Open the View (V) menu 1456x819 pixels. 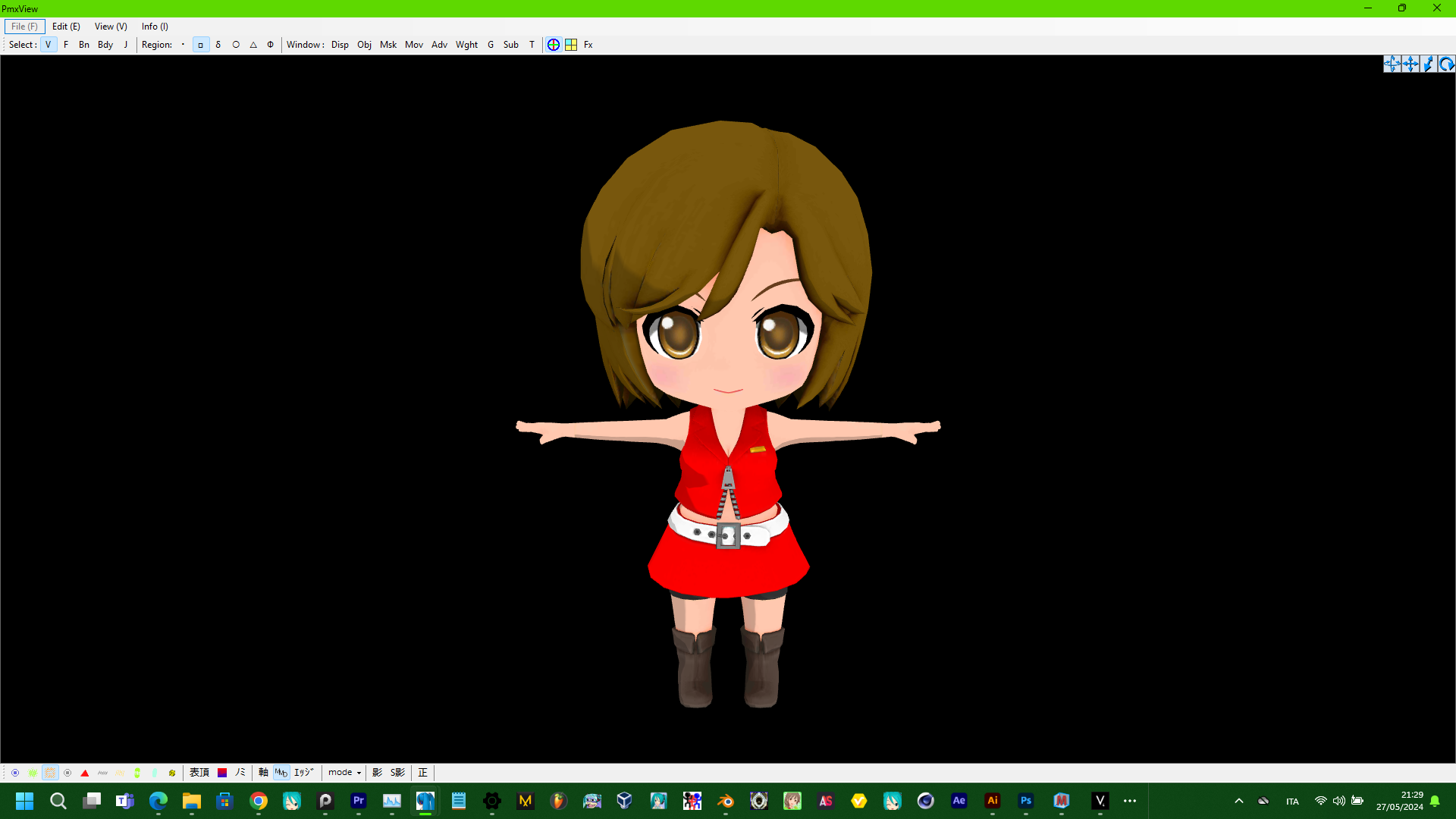coord(111,27)
